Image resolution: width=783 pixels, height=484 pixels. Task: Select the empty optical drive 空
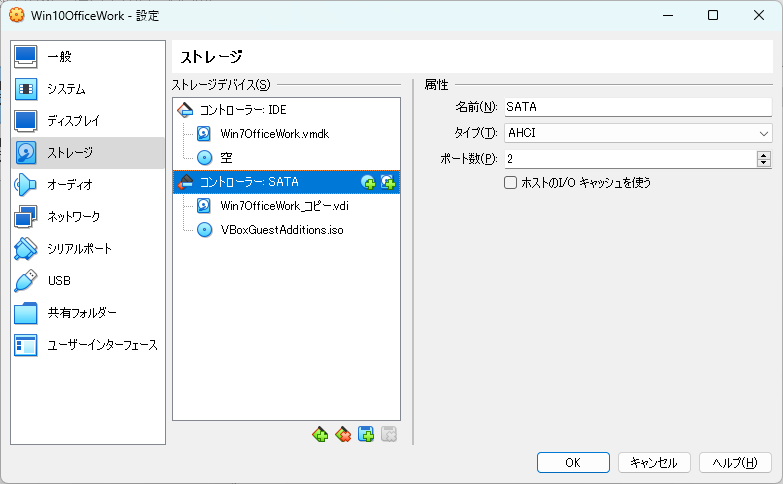(286, 158)
